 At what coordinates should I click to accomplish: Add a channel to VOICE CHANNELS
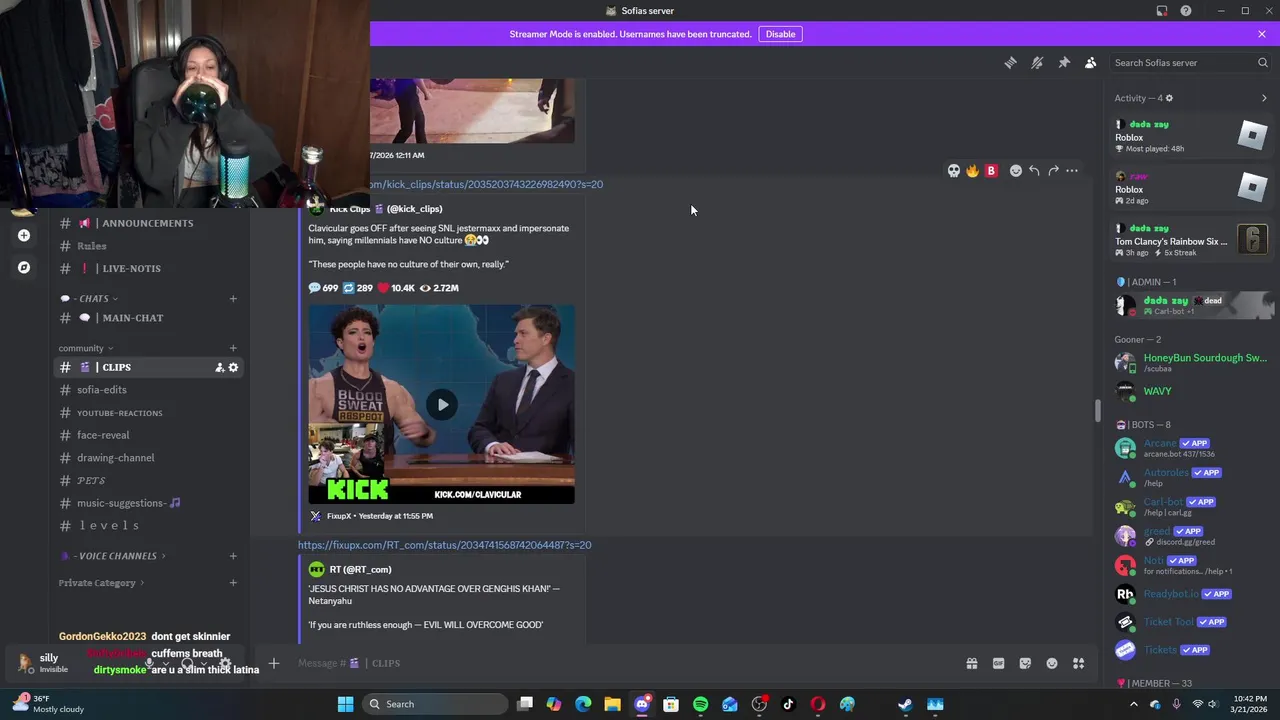click(x=233, y=556)
